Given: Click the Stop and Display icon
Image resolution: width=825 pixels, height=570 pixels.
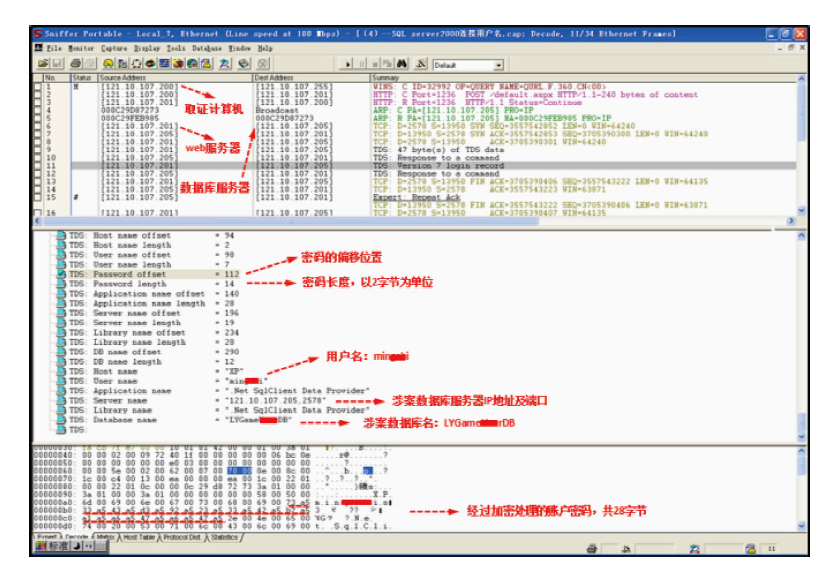Looking at the screenshot, I should click(387, 64).
